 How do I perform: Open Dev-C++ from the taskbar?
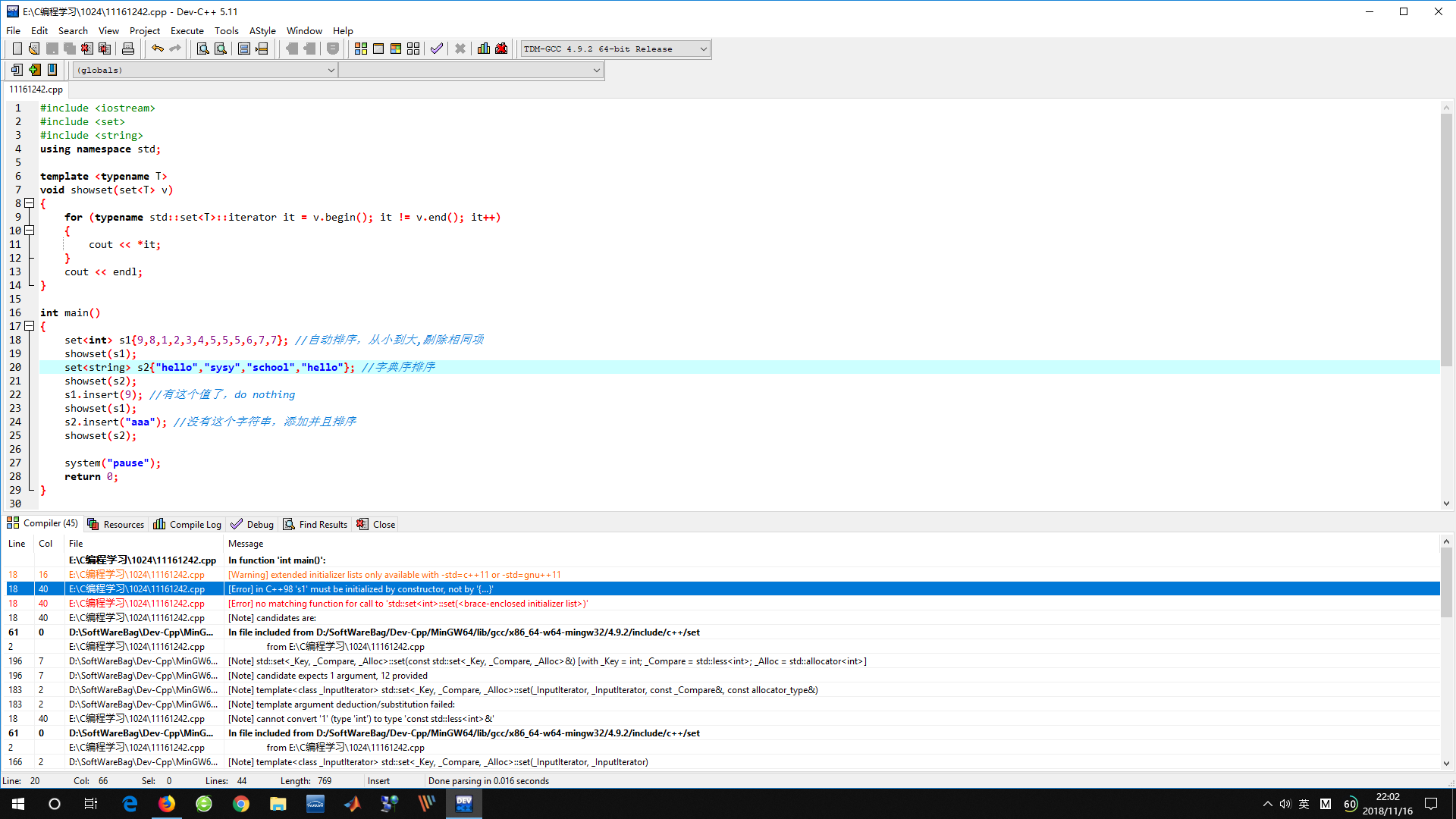pyautogui.click(x=464, y=804)
